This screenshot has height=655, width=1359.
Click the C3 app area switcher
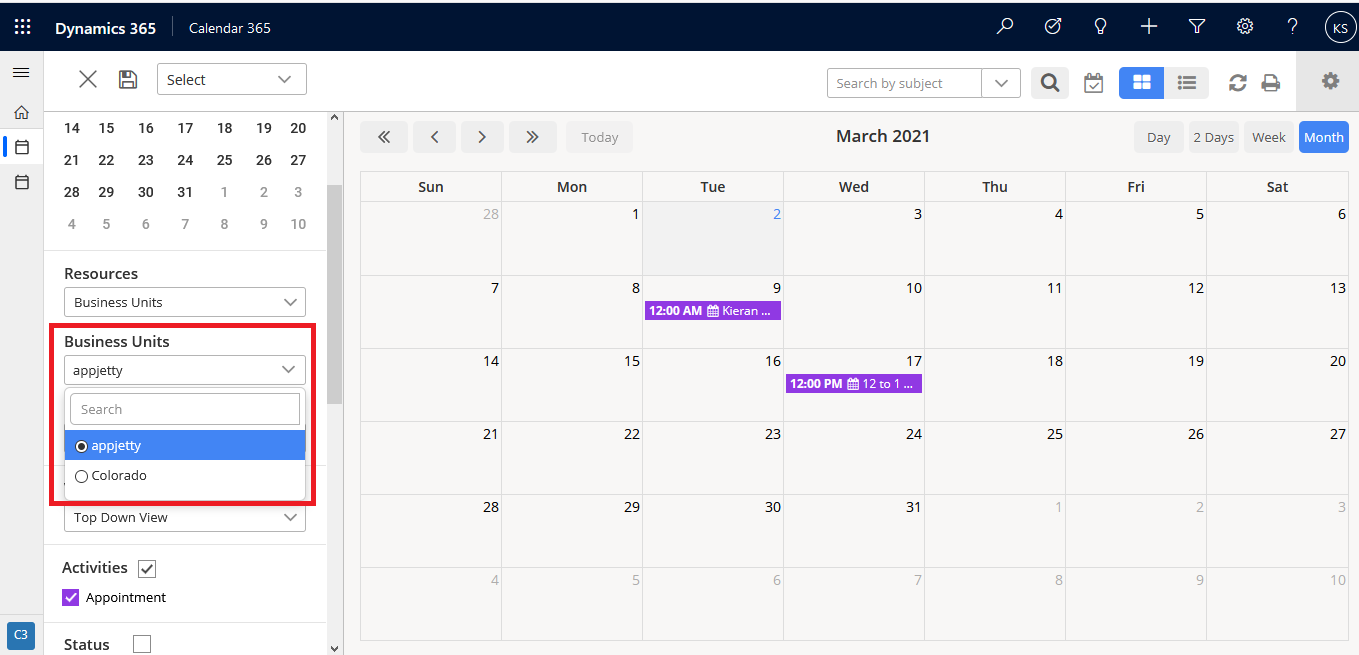(21, 635)
